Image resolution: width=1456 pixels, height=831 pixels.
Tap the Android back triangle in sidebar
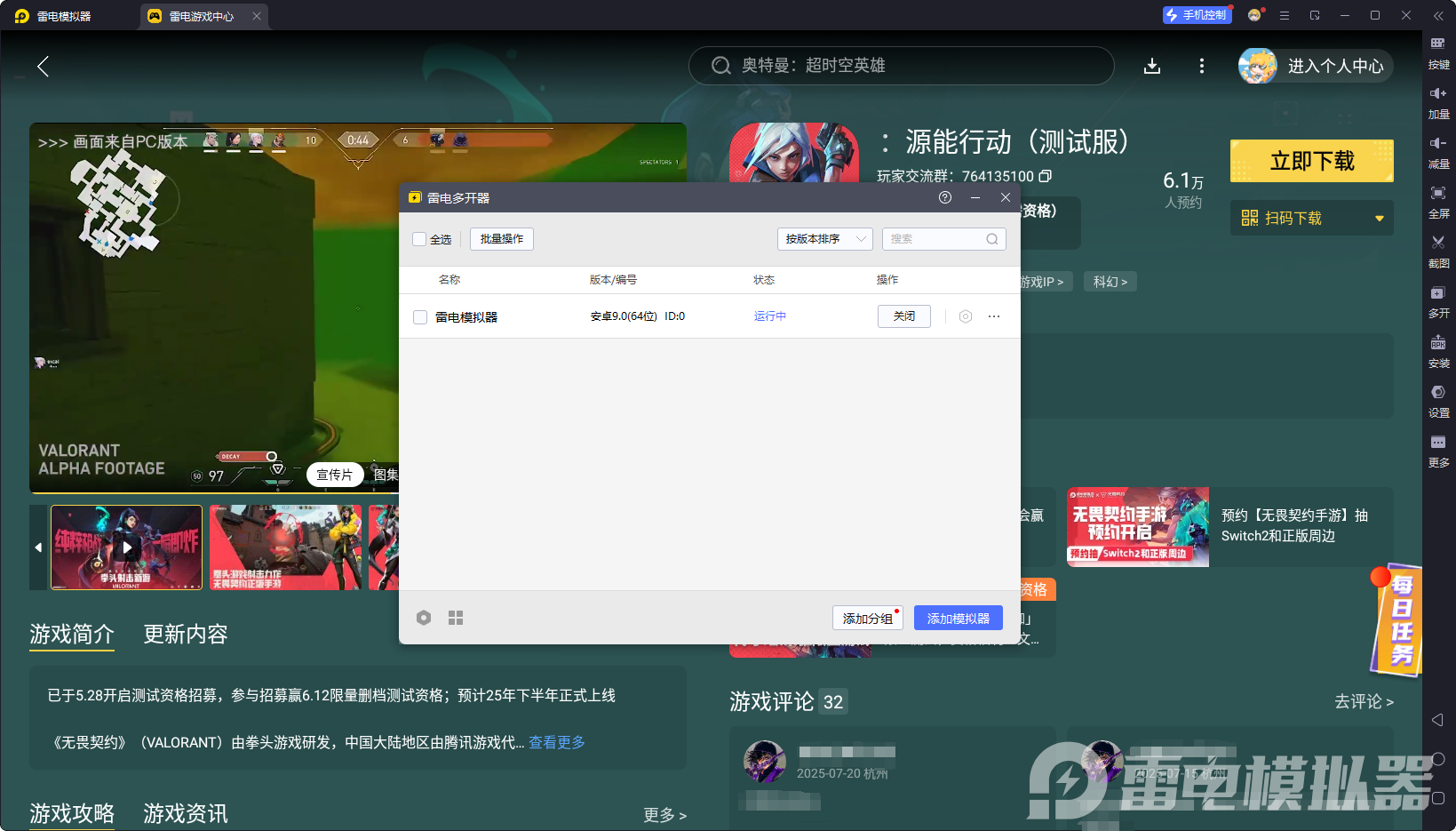[x=1438, y=720]
